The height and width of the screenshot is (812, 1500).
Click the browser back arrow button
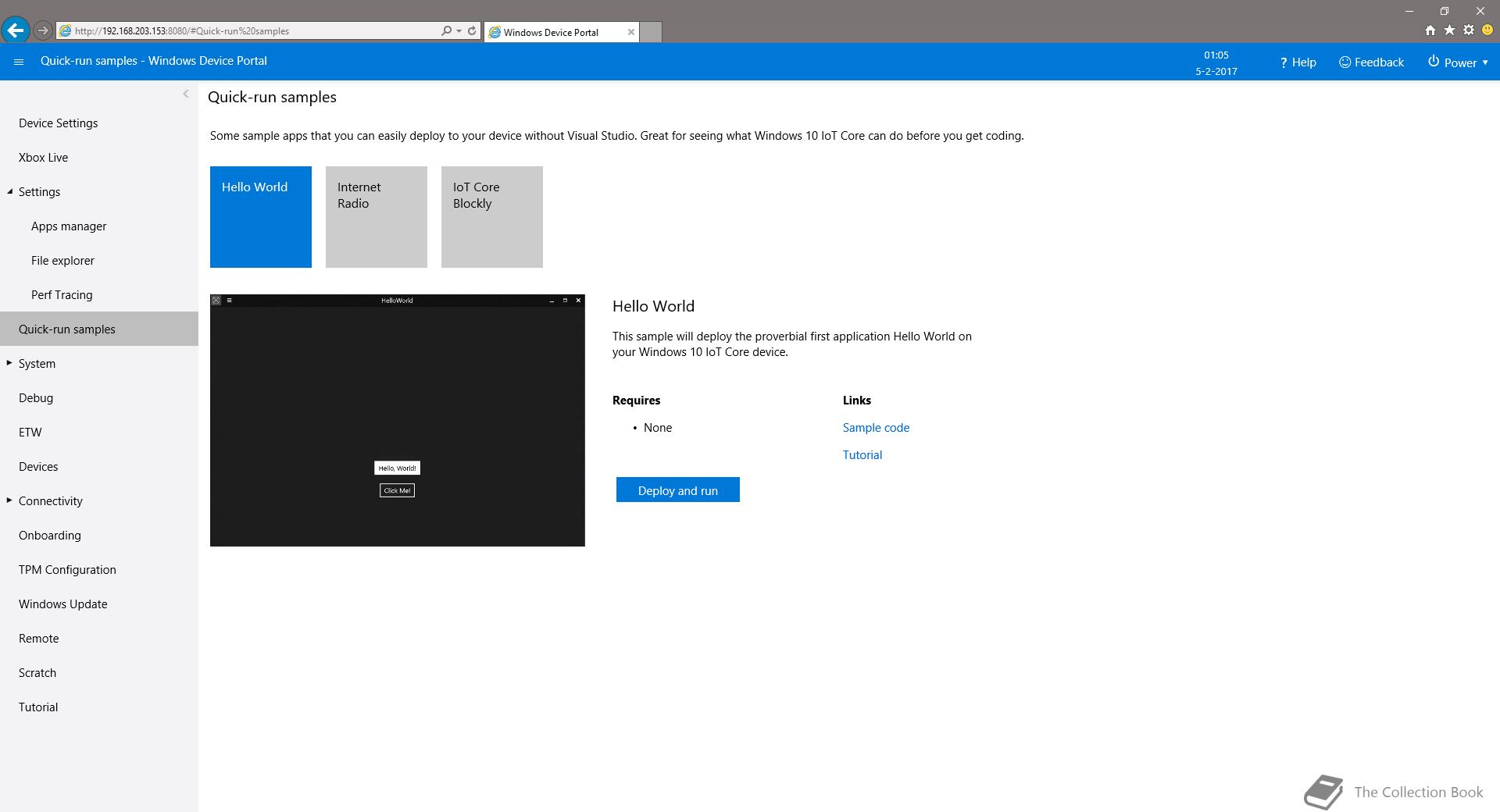[16, 30]
